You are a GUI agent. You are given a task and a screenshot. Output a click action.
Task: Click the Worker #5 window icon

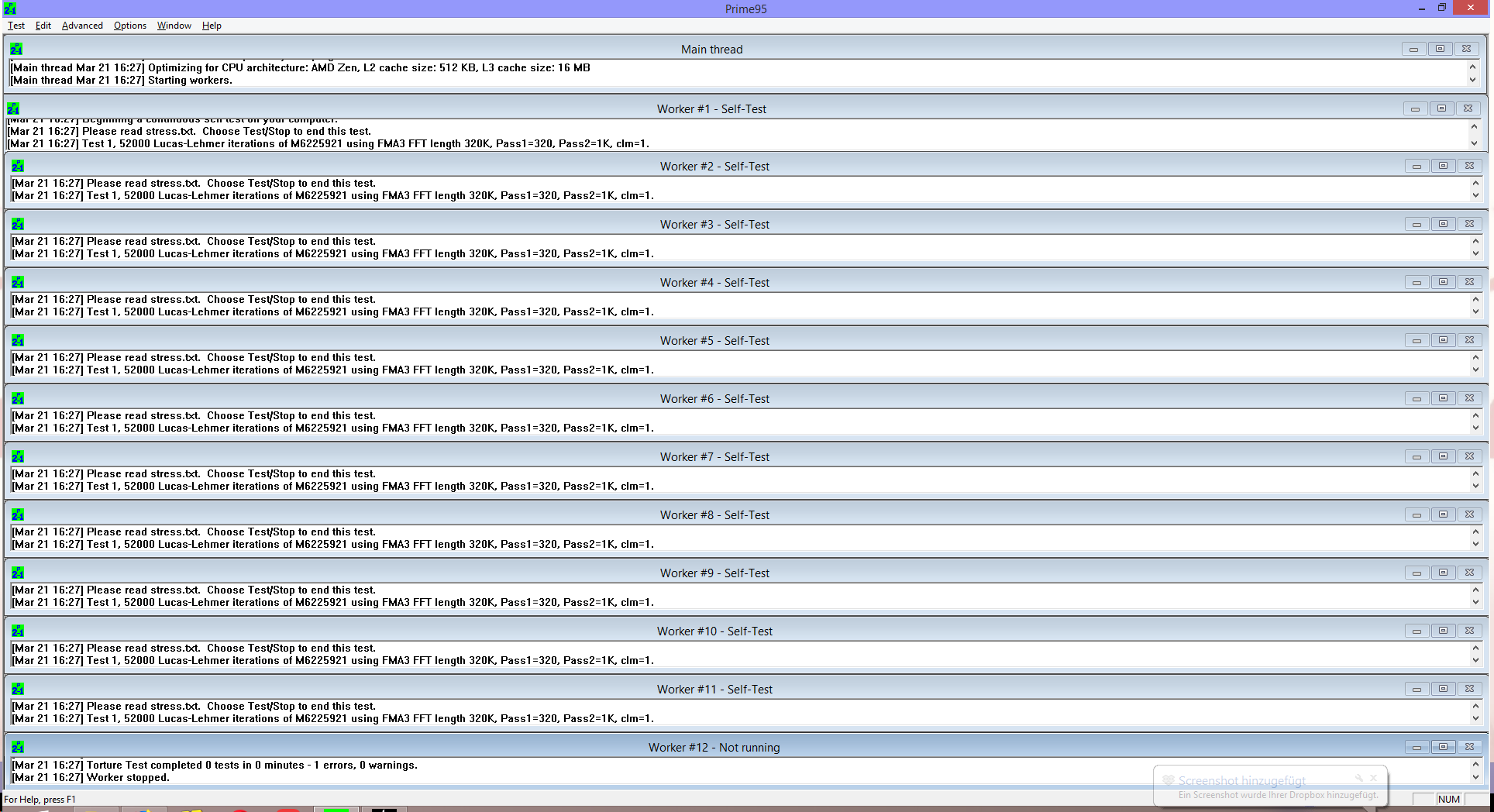pos(18,340)
